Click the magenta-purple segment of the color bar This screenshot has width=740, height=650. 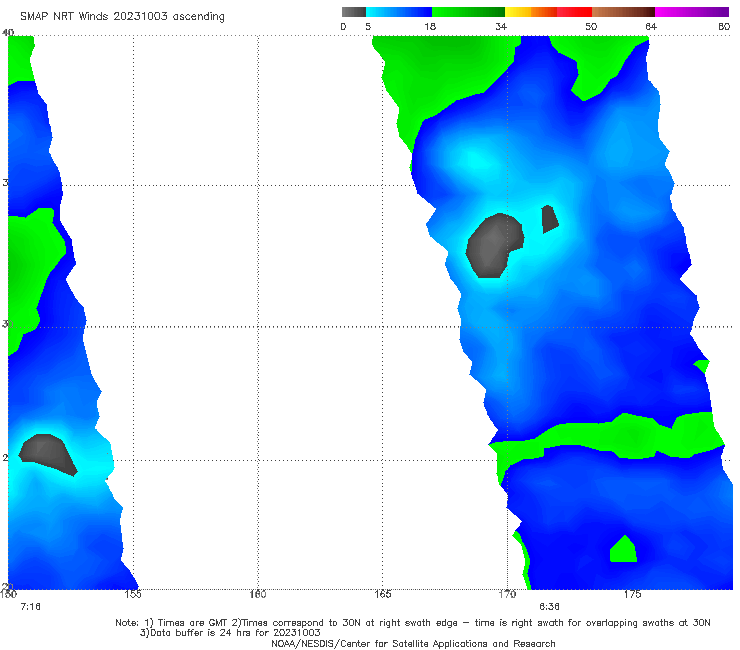tap(692, 12)
